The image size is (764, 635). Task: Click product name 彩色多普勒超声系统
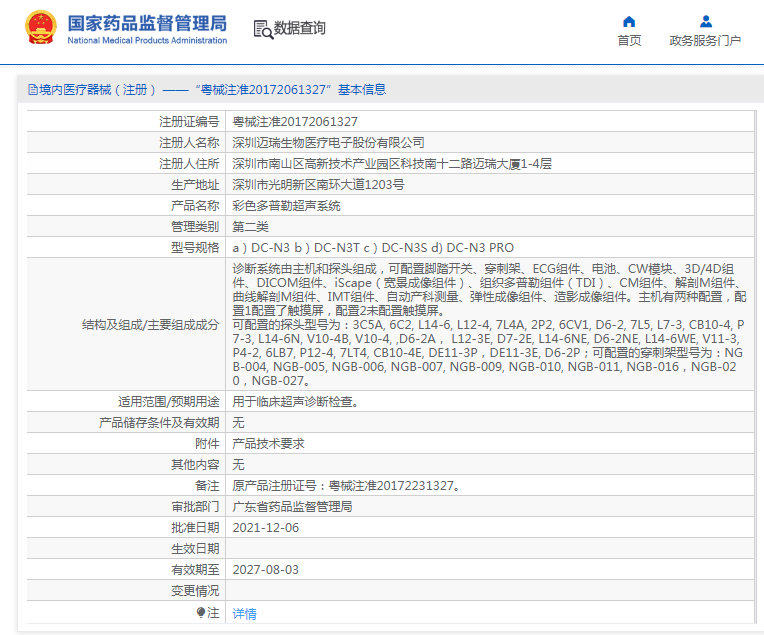(286, 205)
